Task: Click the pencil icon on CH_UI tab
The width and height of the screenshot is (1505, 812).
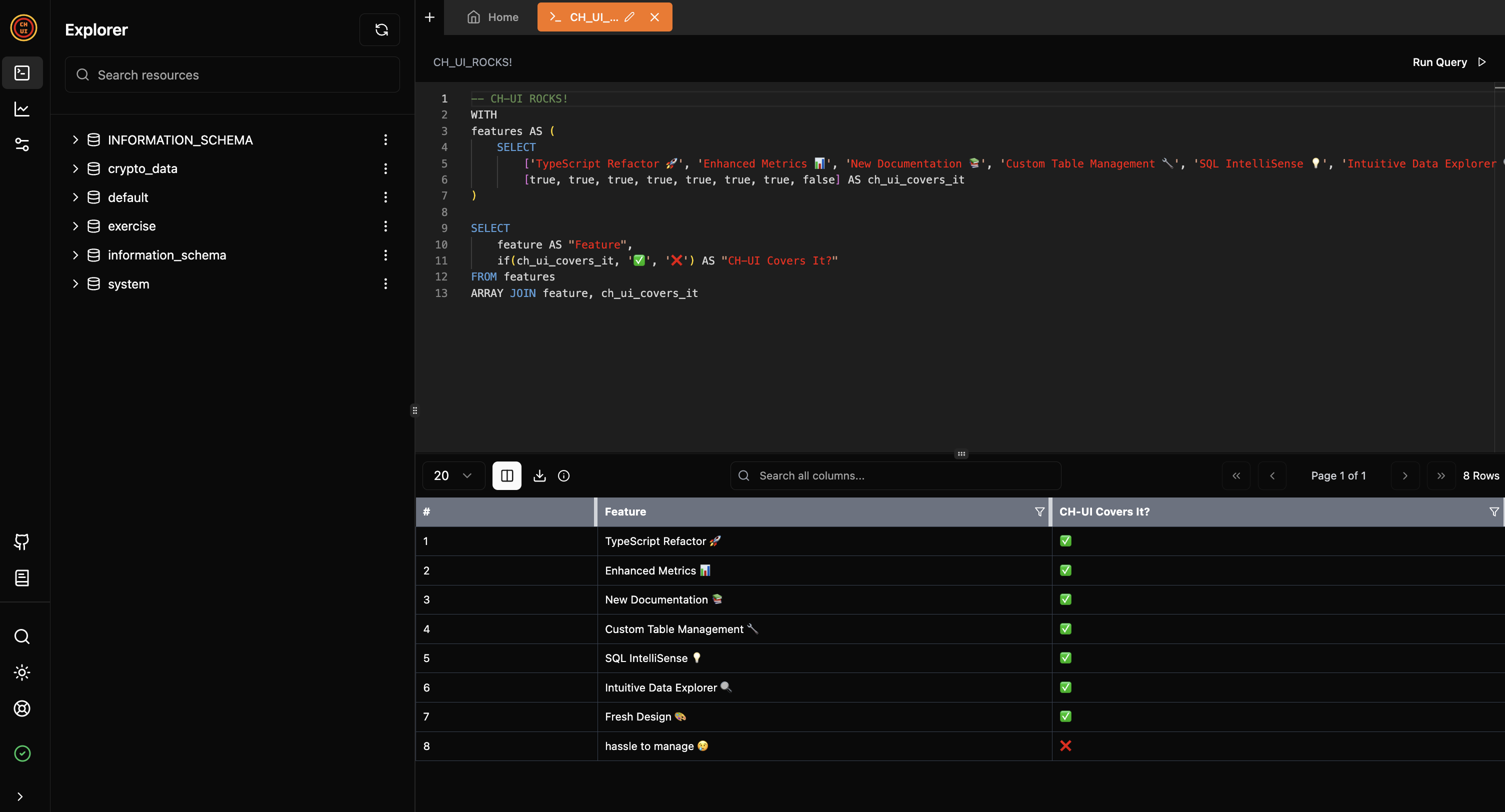Action: (629, 17)
